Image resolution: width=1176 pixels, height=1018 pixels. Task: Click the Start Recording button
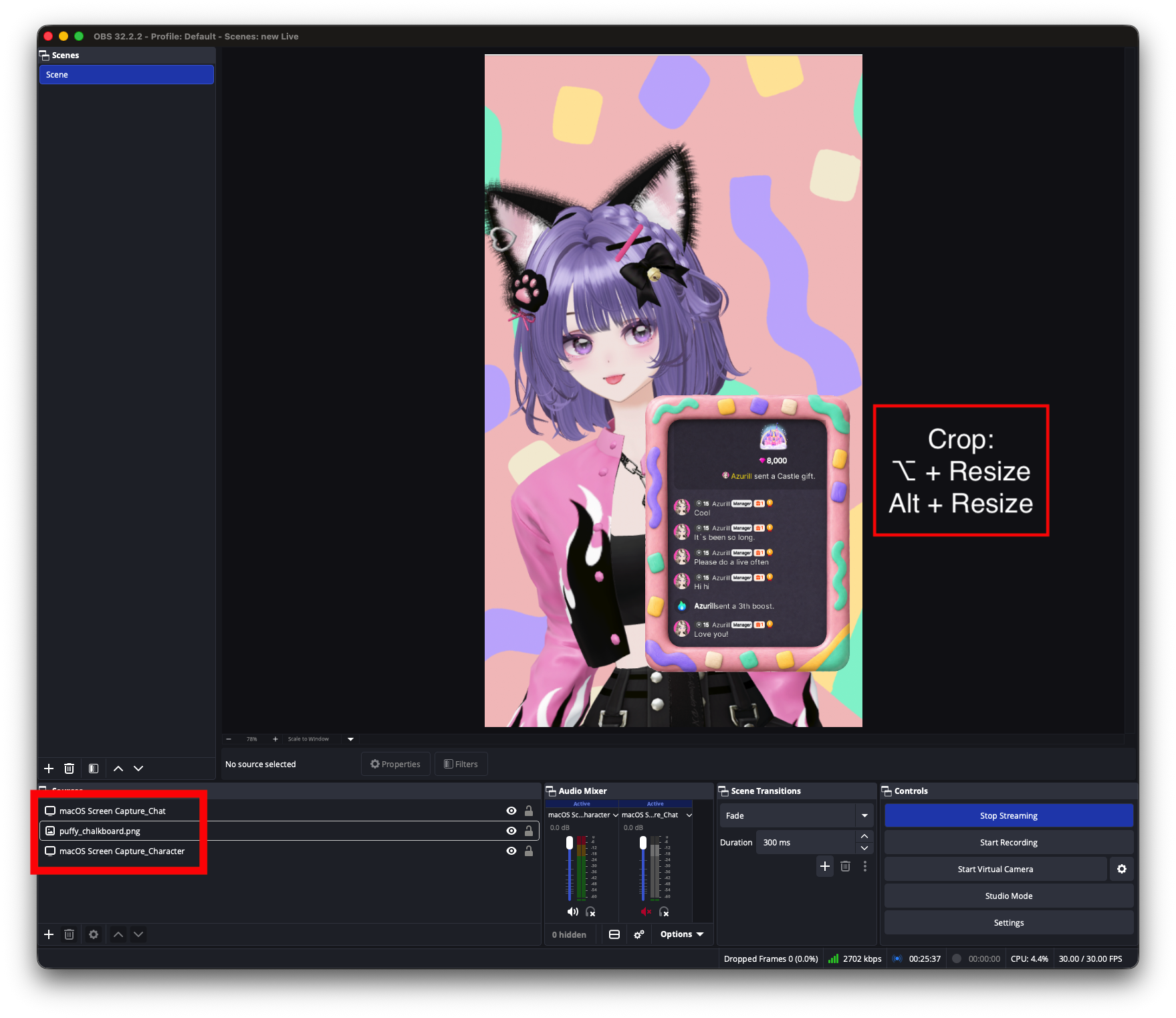click(x=1009, y=842)
